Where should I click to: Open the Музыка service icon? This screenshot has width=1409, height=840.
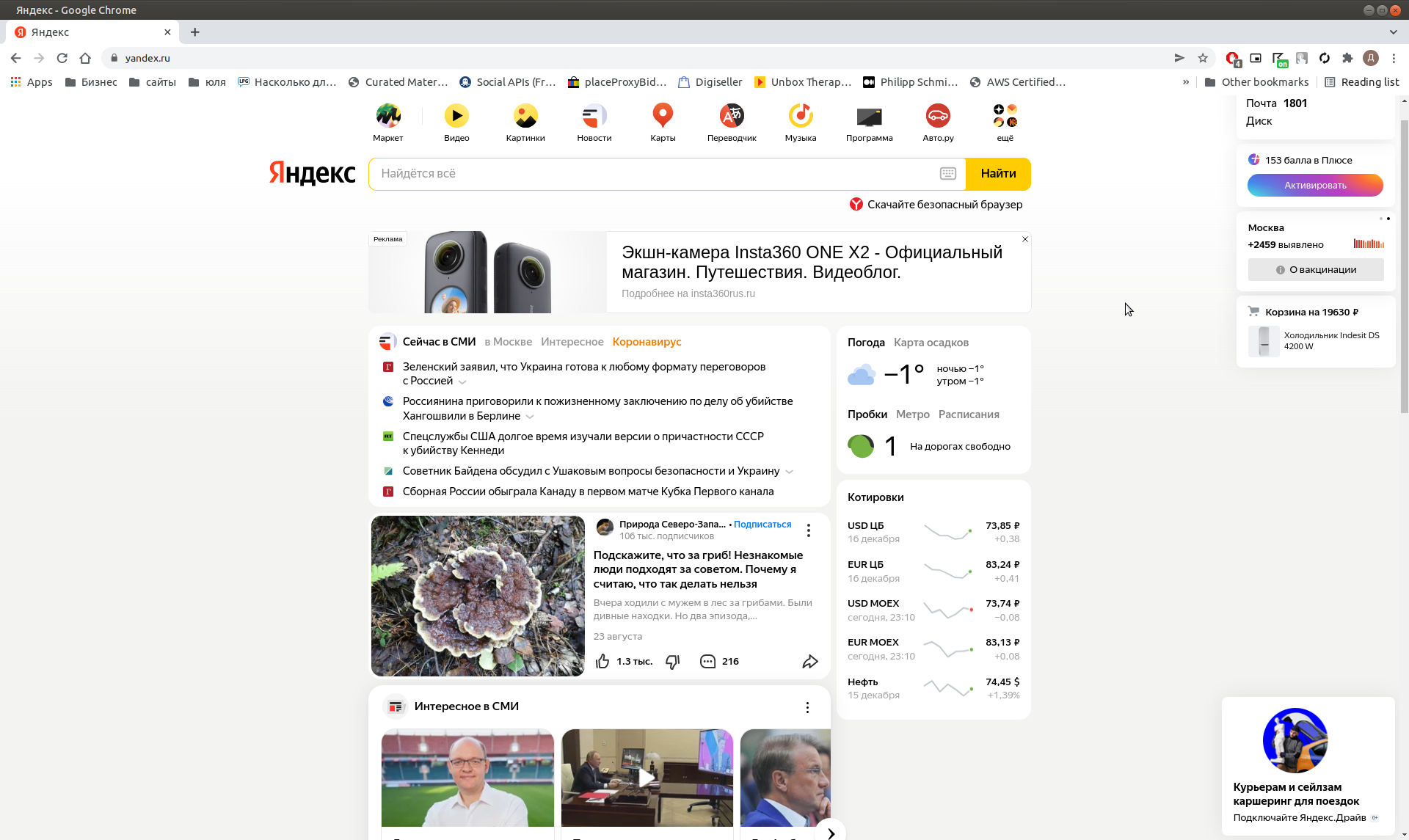tap(801, 116)
